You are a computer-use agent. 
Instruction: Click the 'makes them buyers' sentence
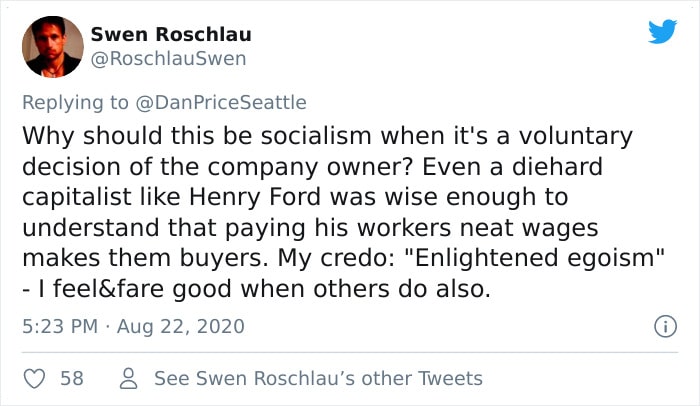(x=146, y=258)
